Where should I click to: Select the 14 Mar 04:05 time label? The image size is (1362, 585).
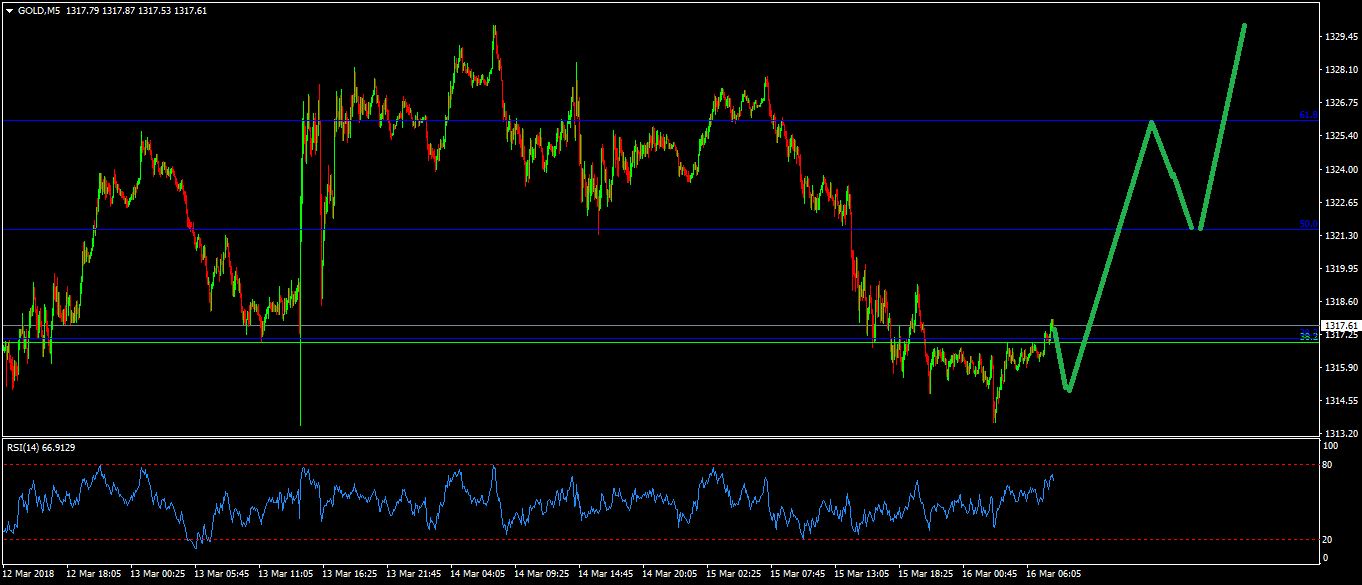pyautogui.click(x=478, y=574)
